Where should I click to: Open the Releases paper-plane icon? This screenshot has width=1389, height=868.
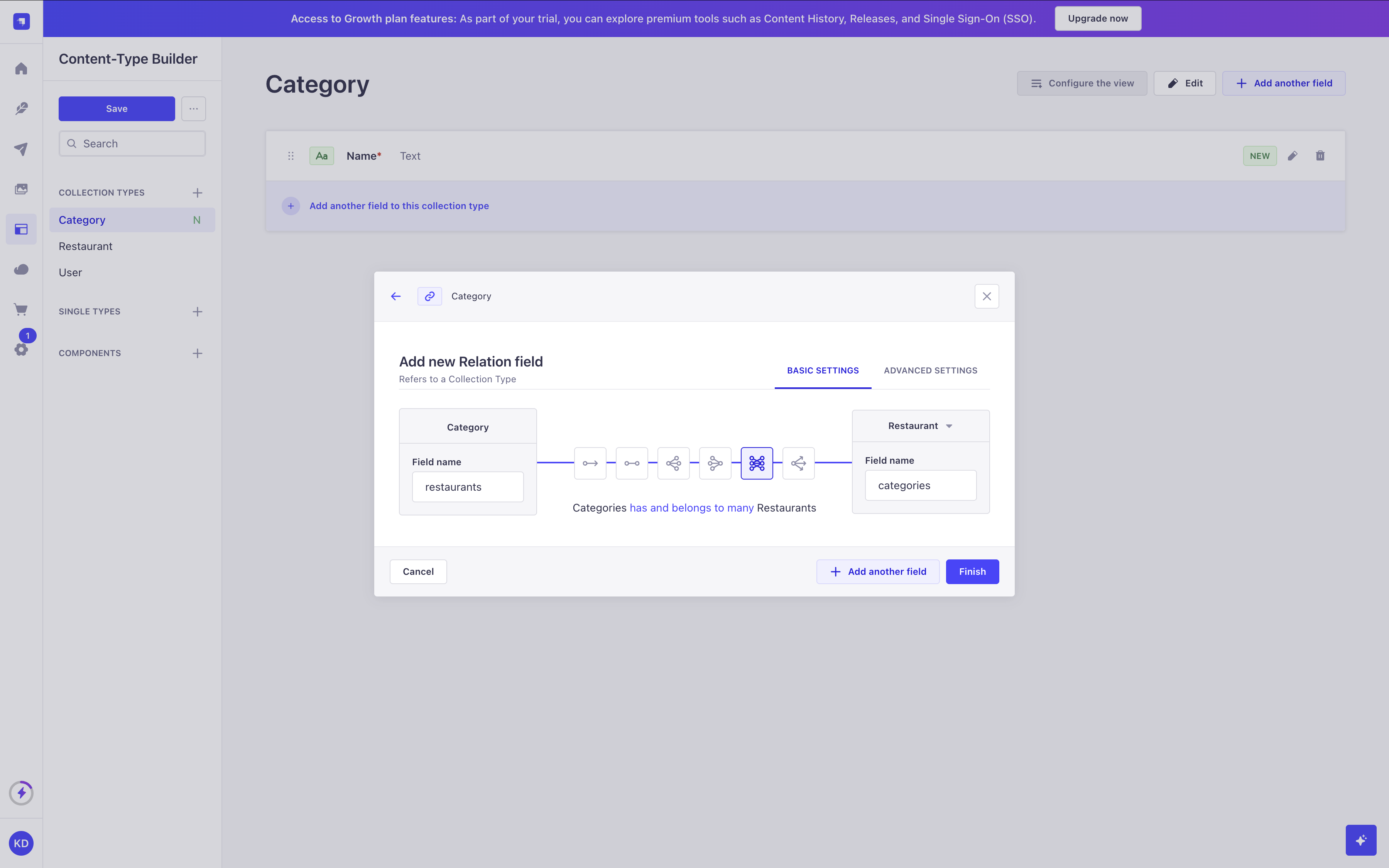[21, 149]
